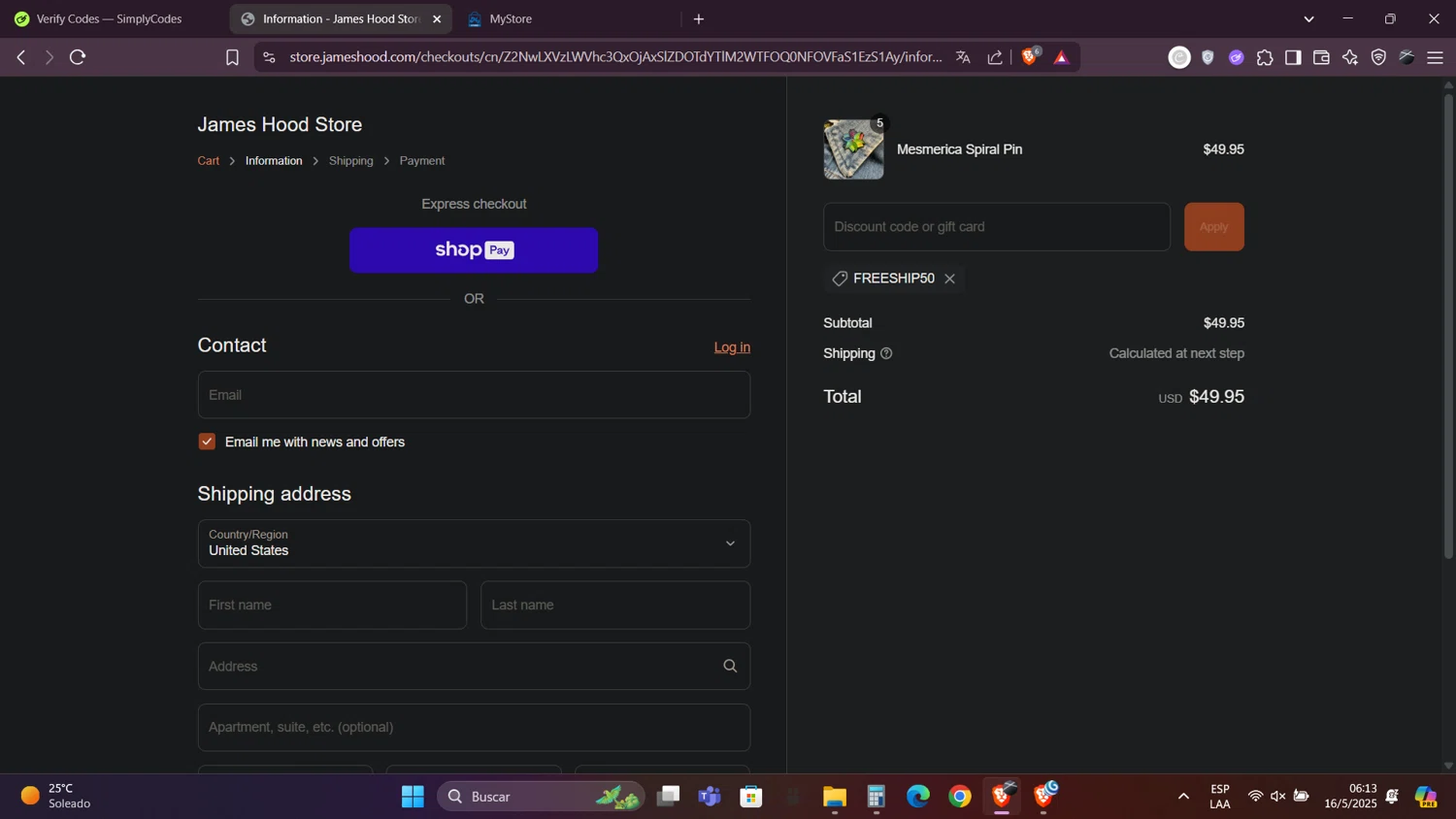Open Leo AI sparkle icon

[1350, 57]
